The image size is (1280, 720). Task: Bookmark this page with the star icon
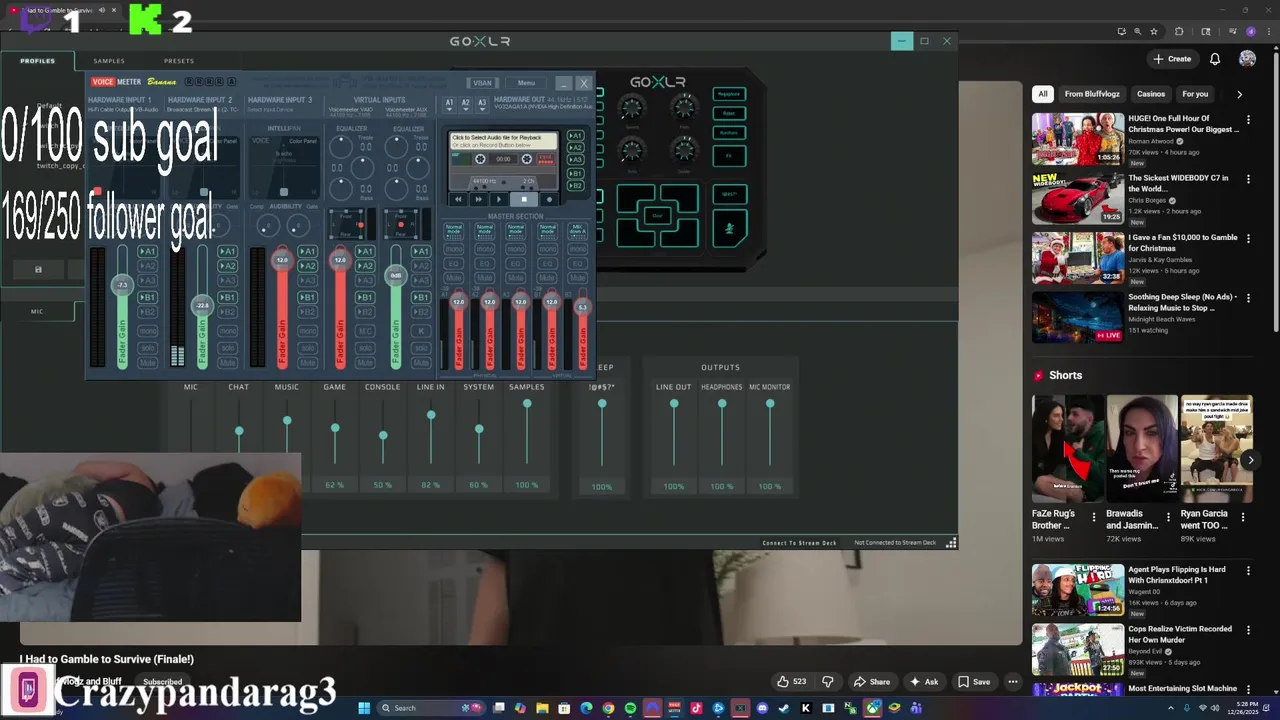pyautogui.click(x=1154, y=31)
